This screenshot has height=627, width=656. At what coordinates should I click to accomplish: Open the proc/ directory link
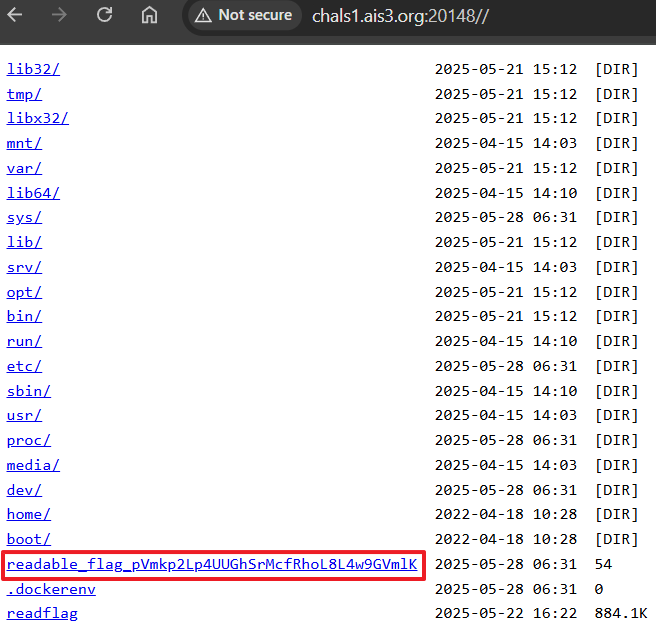[28, 440]
